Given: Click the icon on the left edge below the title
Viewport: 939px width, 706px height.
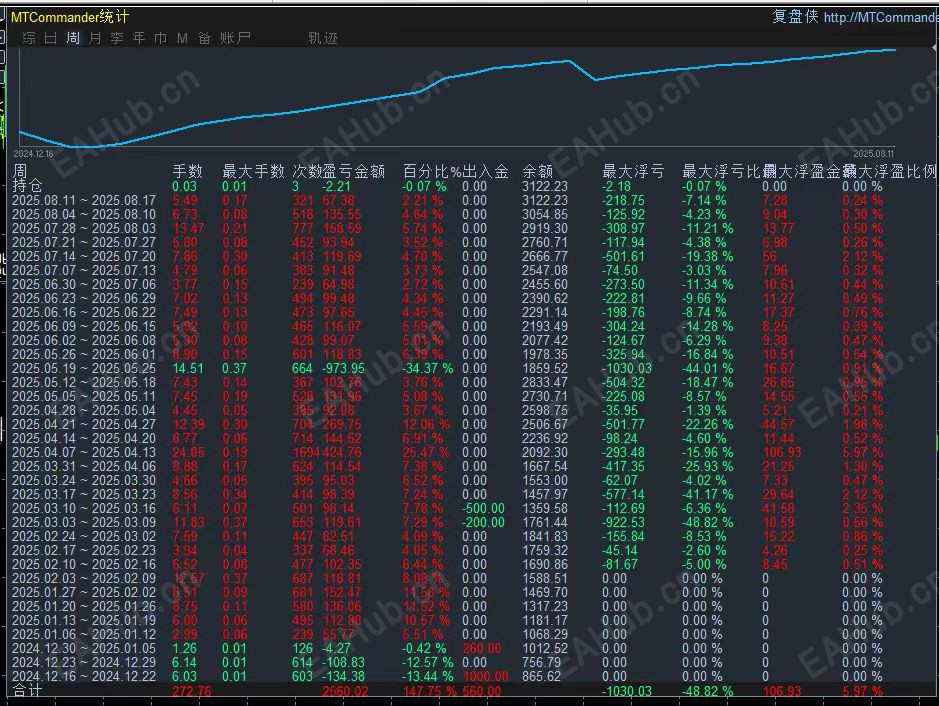Looking at the screenshot, I should 4,36.
